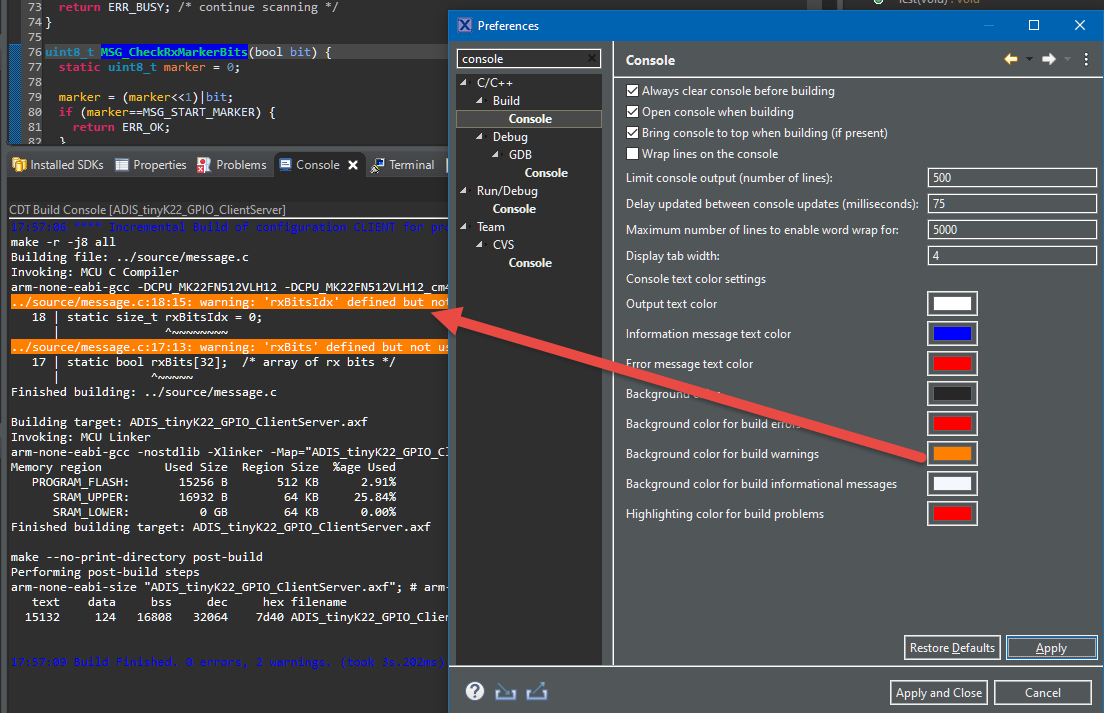
Task: Collapse the Debug tree node
Action: pyautogui.click(x=480, y=137)
